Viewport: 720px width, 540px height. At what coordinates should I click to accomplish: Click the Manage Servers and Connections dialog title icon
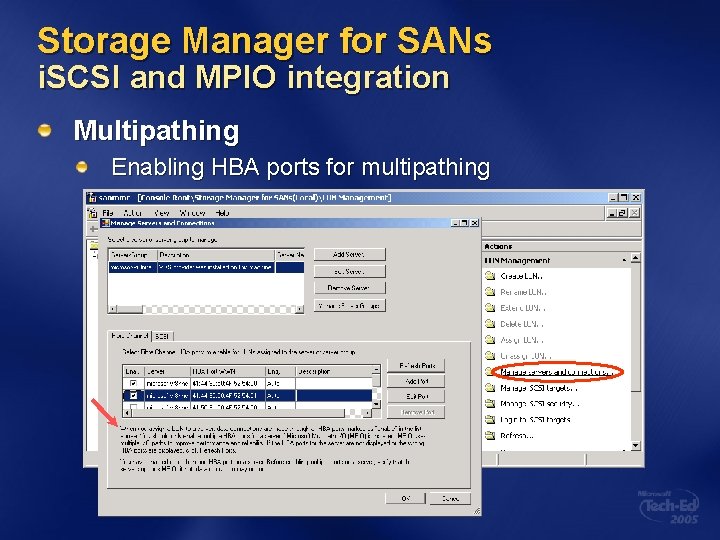[106, 223]
